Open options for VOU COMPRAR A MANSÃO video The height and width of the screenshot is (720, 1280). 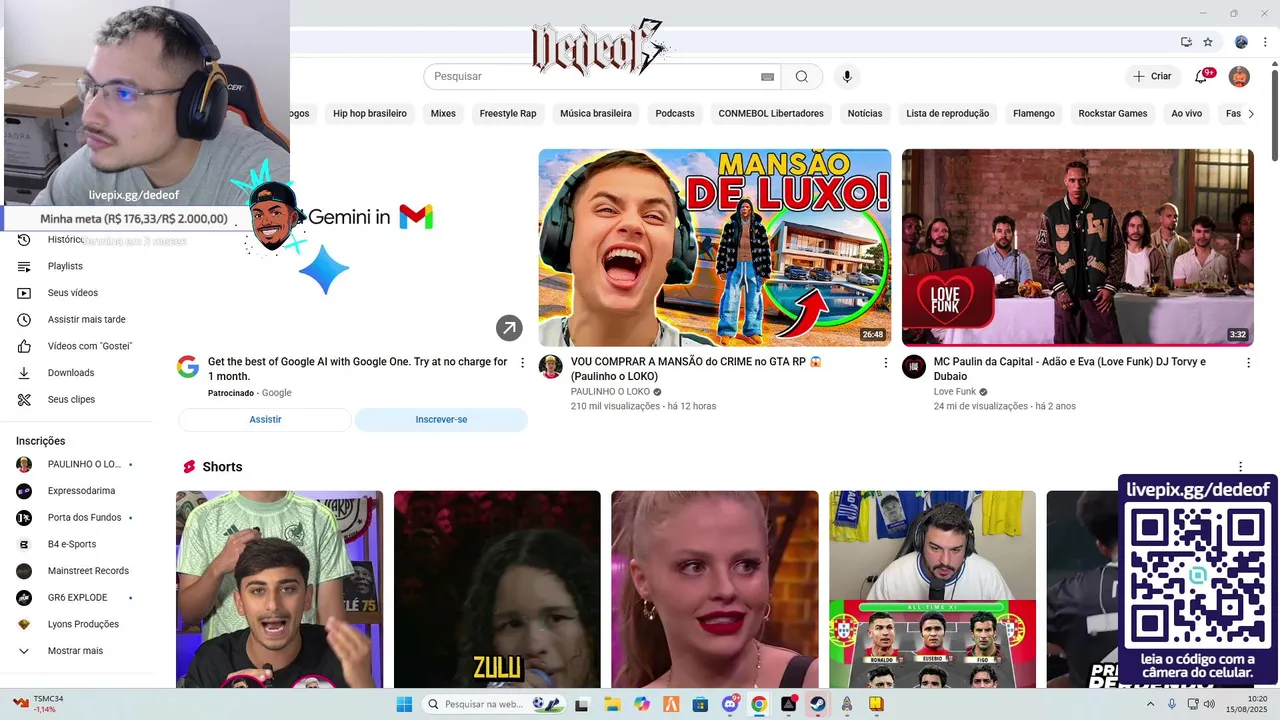pos(885,362)
